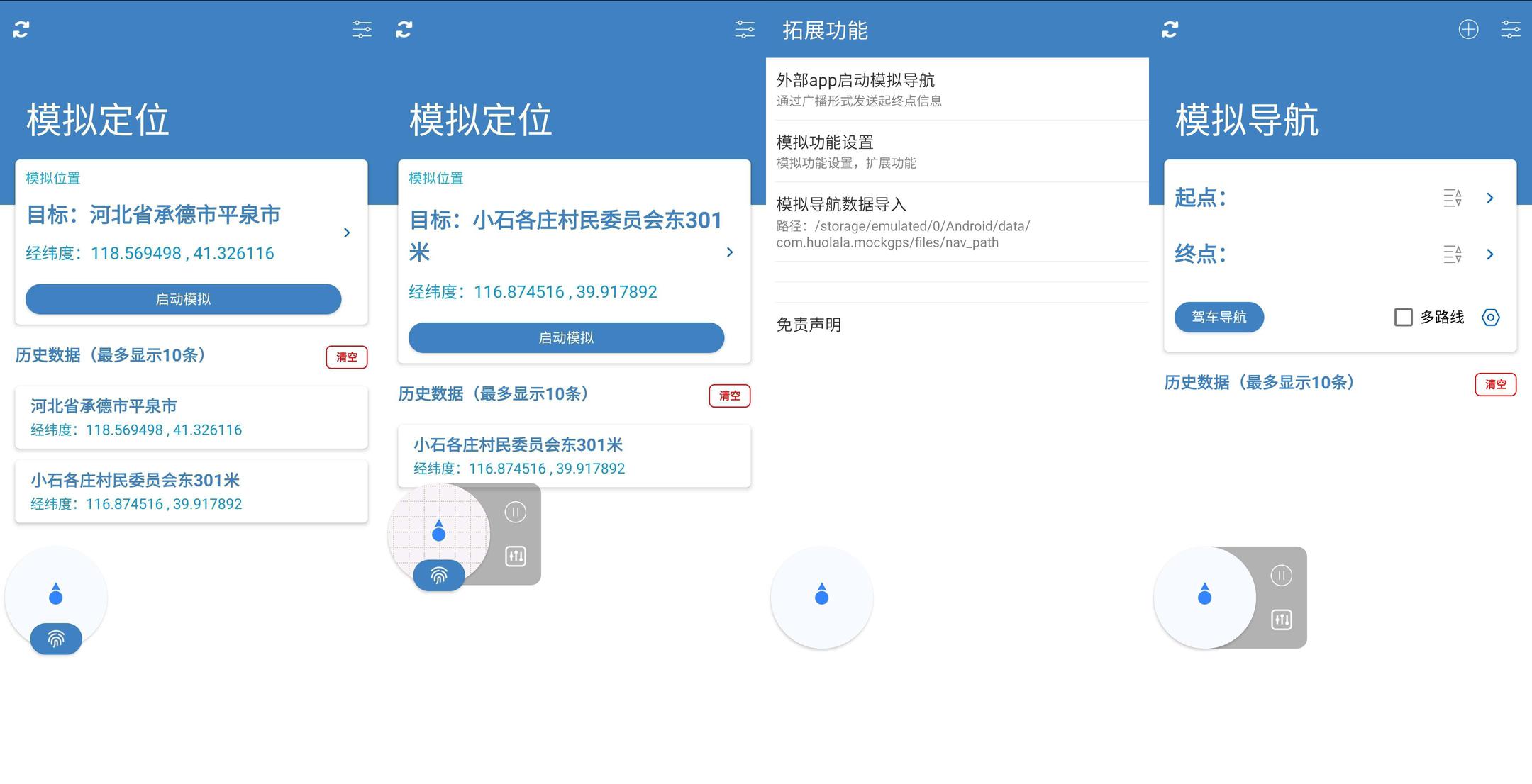The image size is (1532, 784).
Task: Expand target 小石各庄村民委员会东301米 chevron
Action: (x=730, y=252)
